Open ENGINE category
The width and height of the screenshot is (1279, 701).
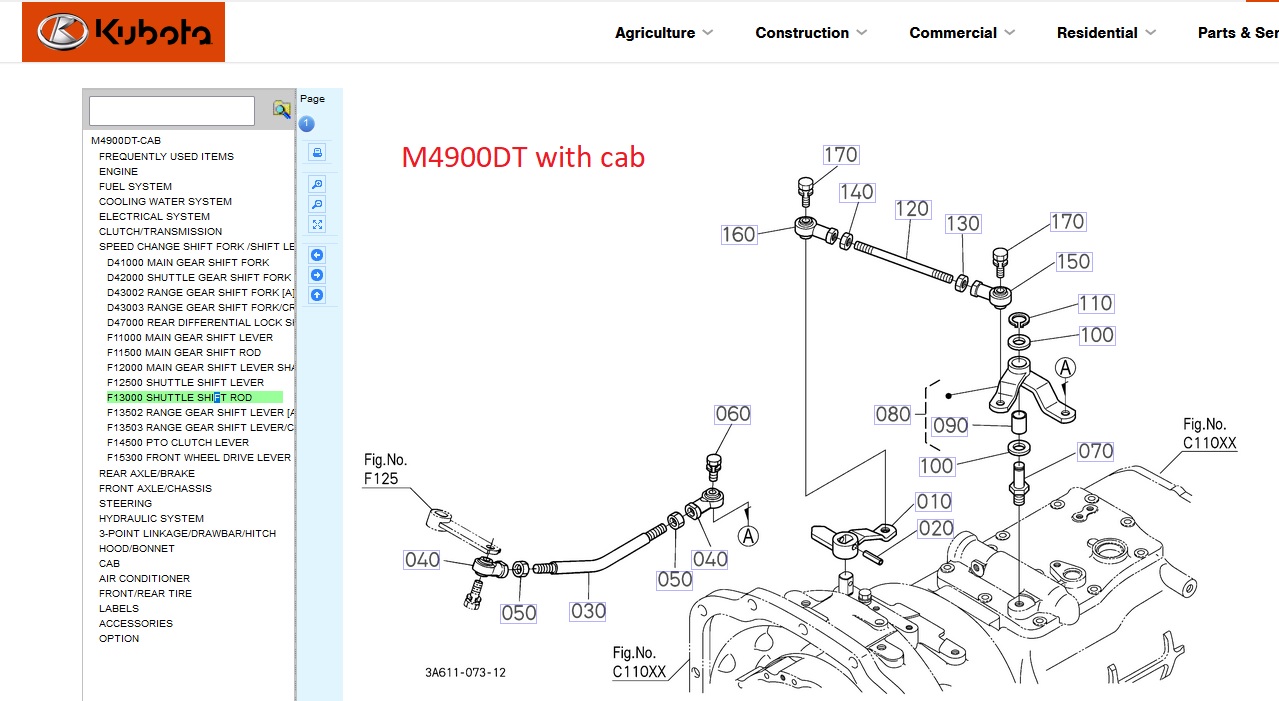click(118, 171)
